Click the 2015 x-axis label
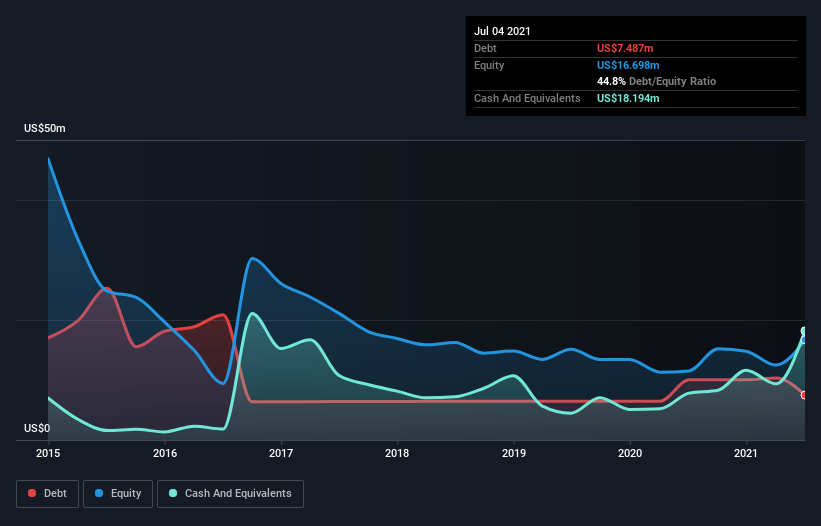This screenshot has width=821, height=526. coord(48,453)
